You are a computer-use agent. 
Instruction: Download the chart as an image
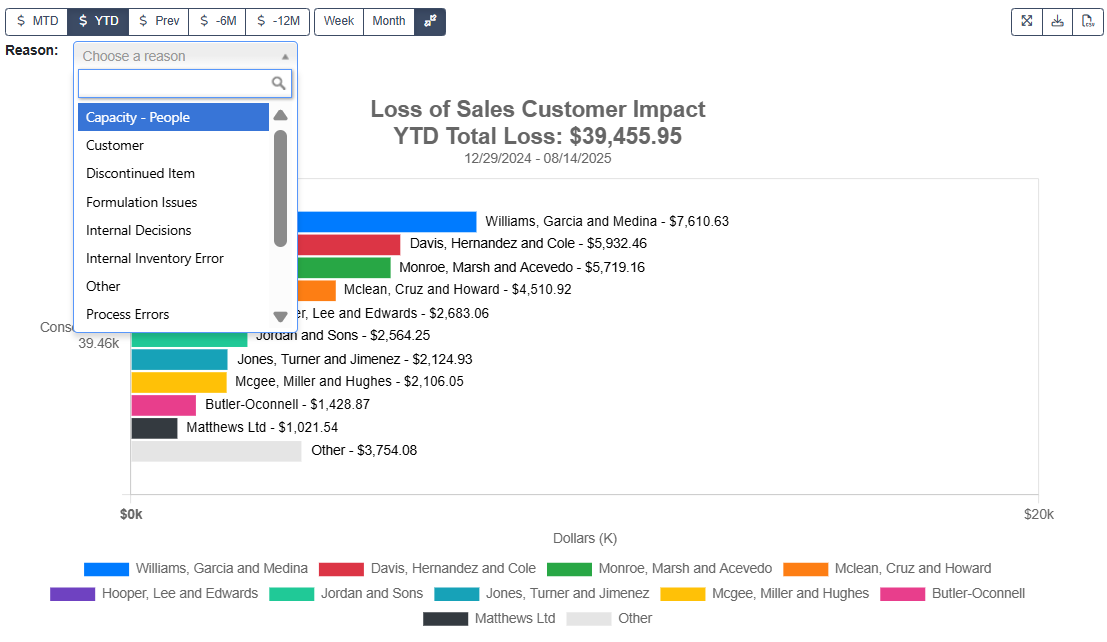click(x=1057, y=21)
